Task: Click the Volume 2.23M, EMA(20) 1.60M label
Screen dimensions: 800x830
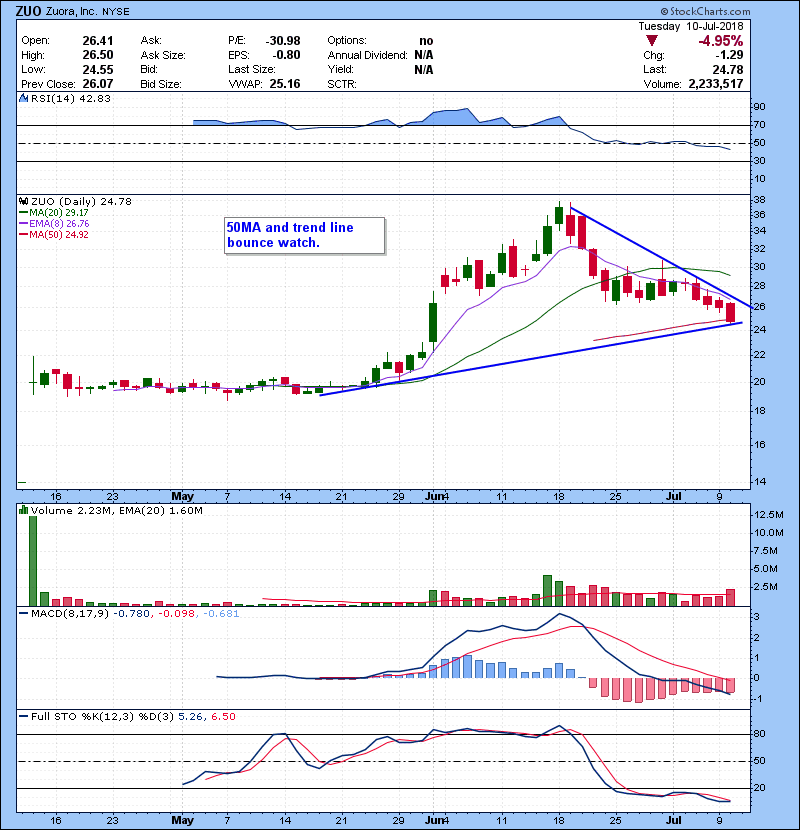Action: coord(116,511)
